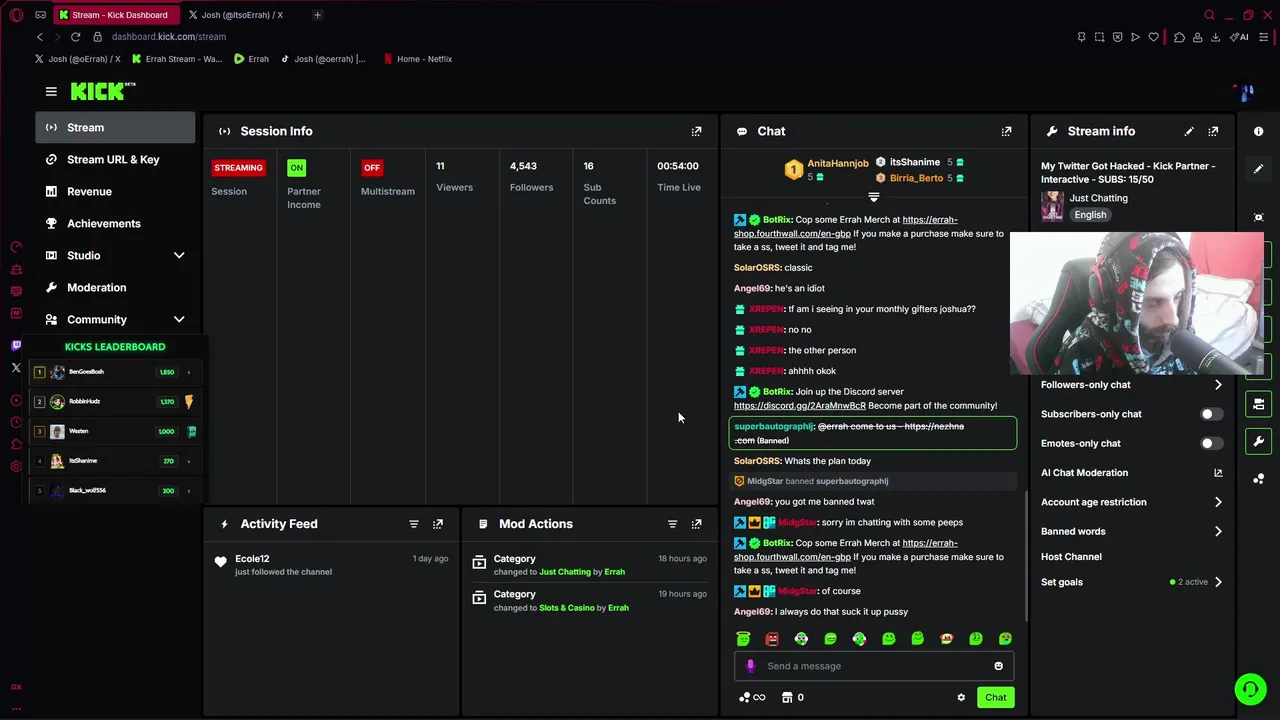Click the chat scrollbar
This screenshot has height=720, width=1280.
1027,556
